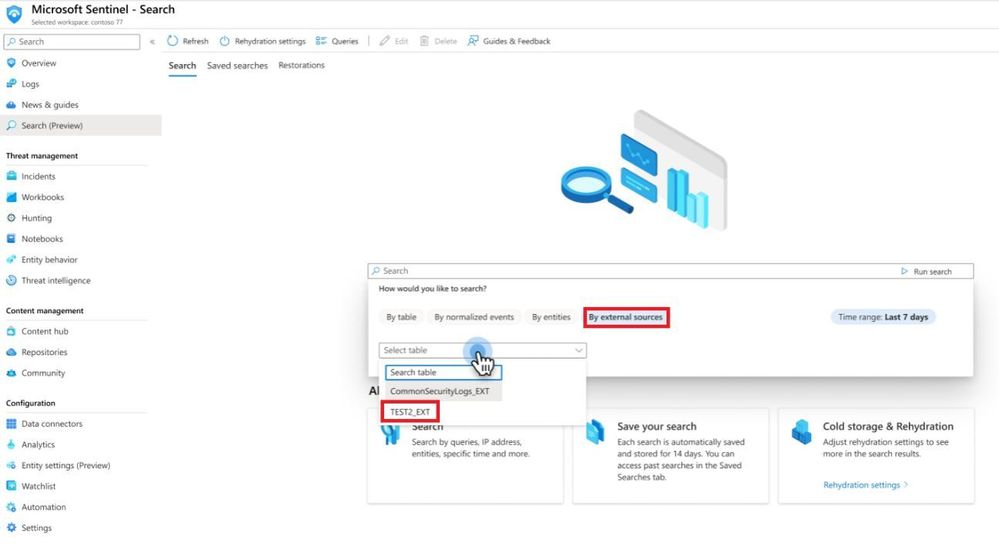The width and height of the screenshot is (999, 544).
Task: Select Search (Preview) in sidebar
Action: pos(80,125)
